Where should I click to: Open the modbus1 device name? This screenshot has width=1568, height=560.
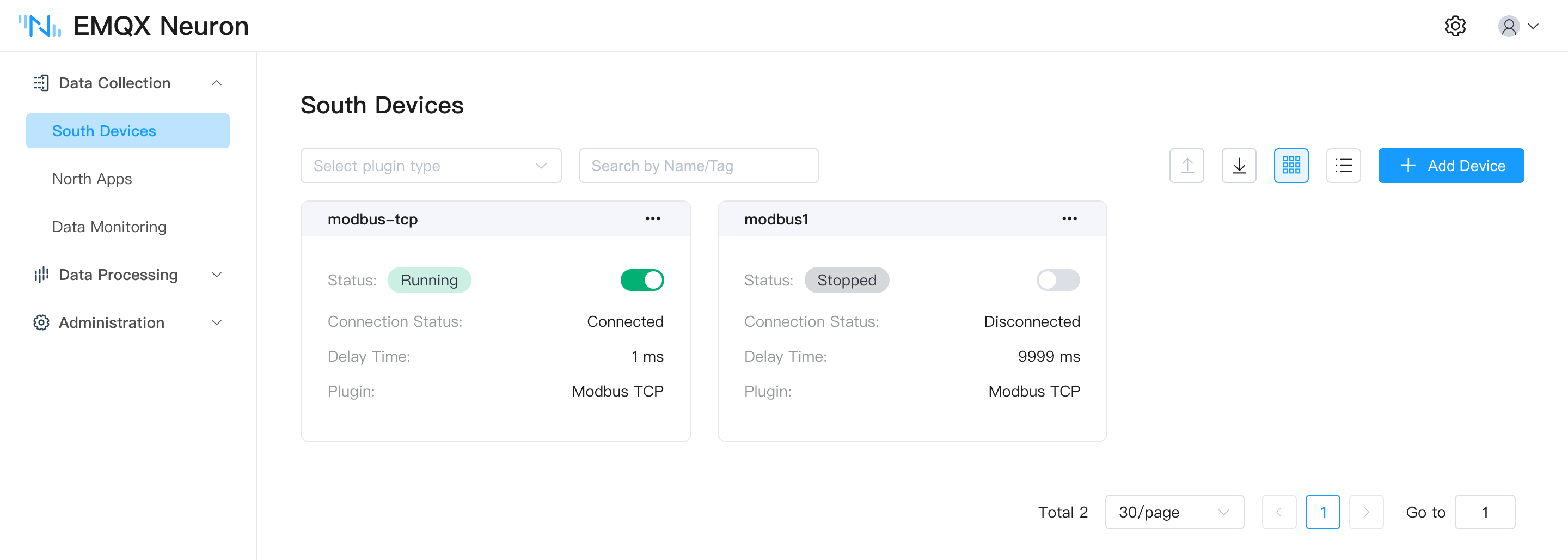(776, 220)
